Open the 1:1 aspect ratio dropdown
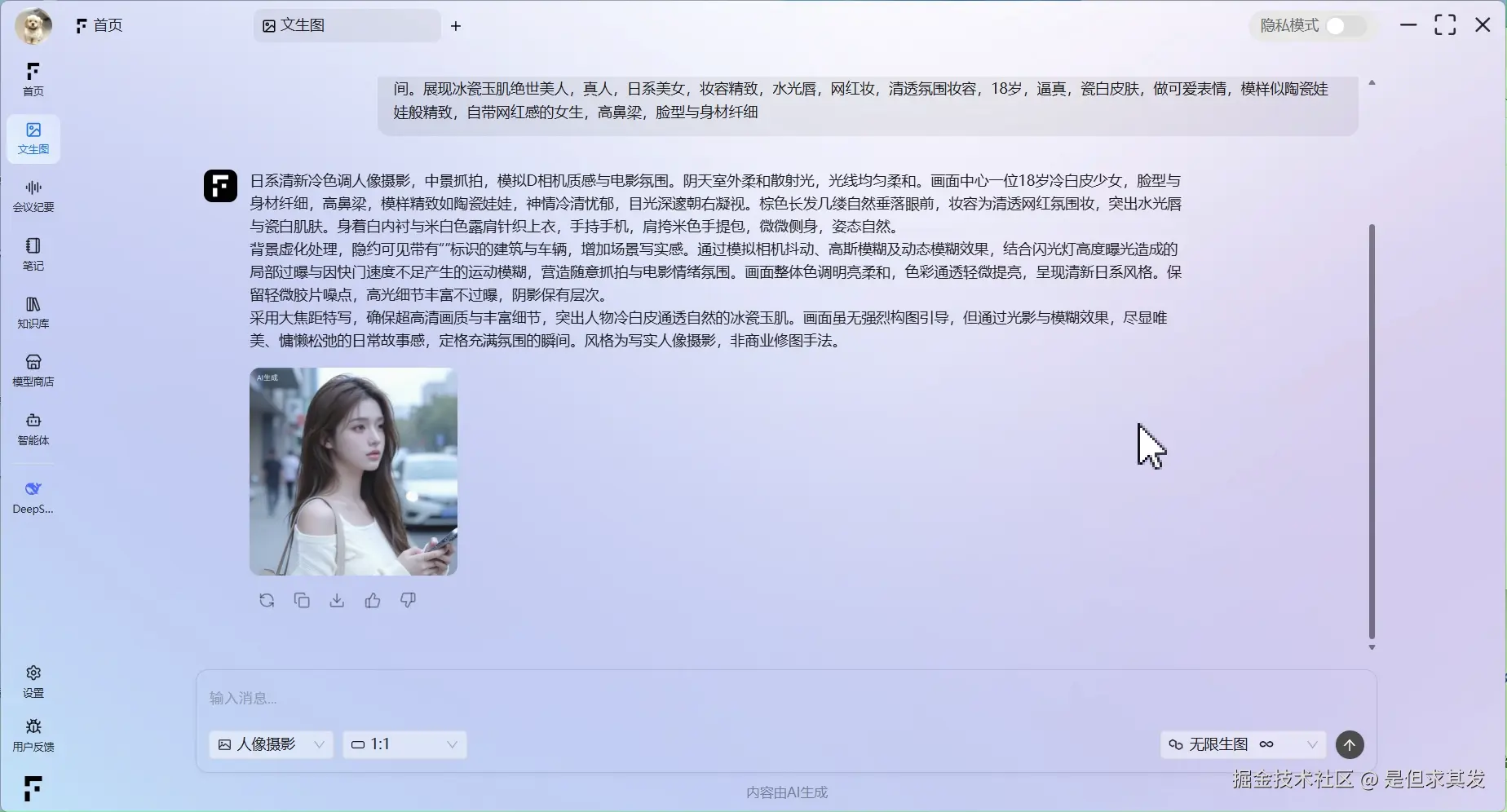The image size is (1507, 812). coord(404,744)
